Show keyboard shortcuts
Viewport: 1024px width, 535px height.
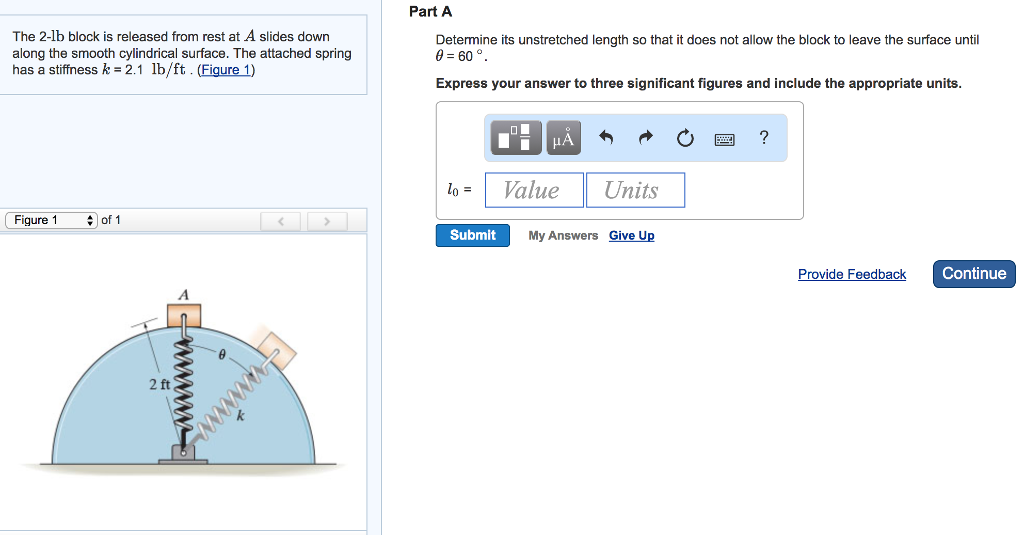coord(725,139)
